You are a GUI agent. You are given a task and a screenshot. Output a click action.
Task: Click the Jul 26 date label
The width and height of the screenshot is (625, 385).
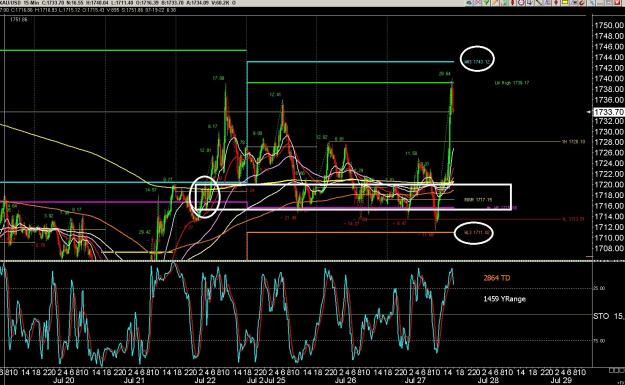pos(345,380)
